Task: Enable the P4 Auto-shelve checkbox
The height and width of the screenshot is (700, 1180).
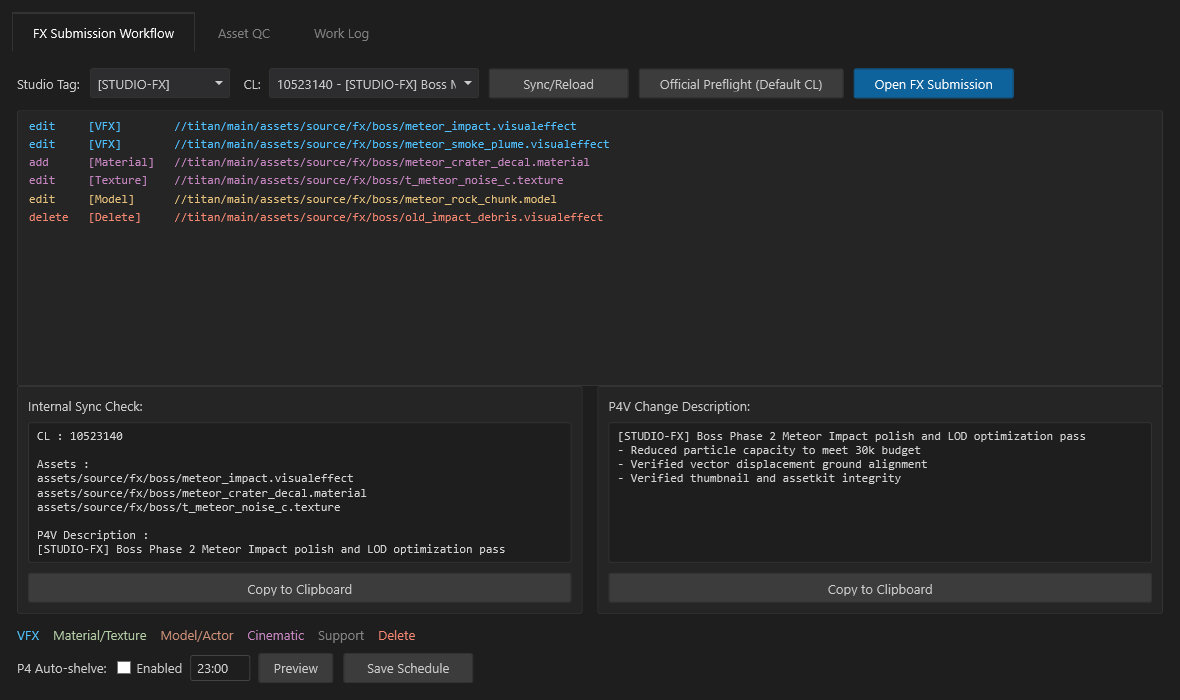Action: (x=124, y=668)
